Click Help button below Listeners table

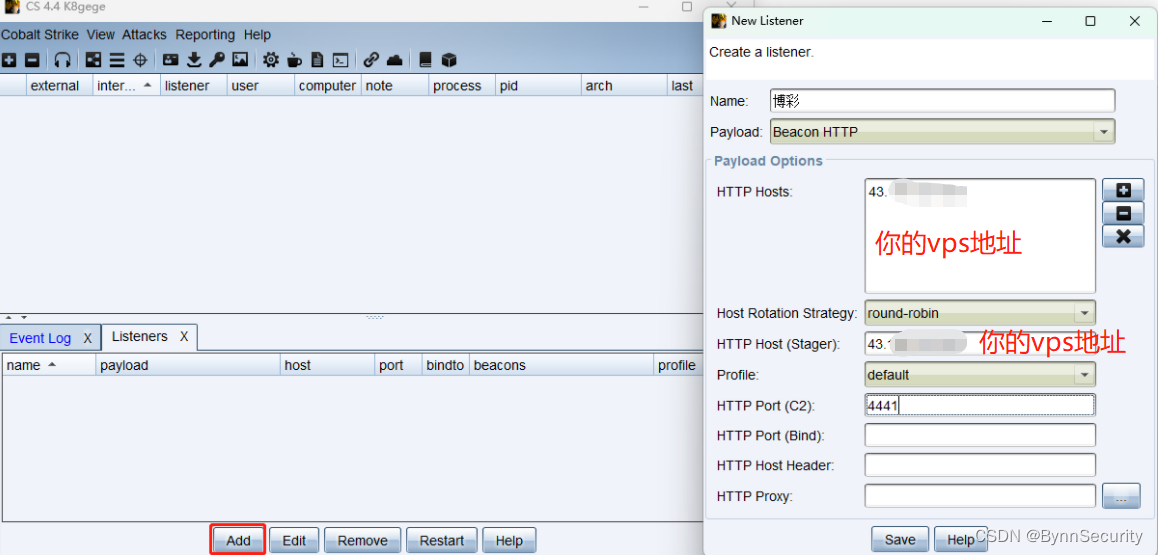click(x=509, y=540)
